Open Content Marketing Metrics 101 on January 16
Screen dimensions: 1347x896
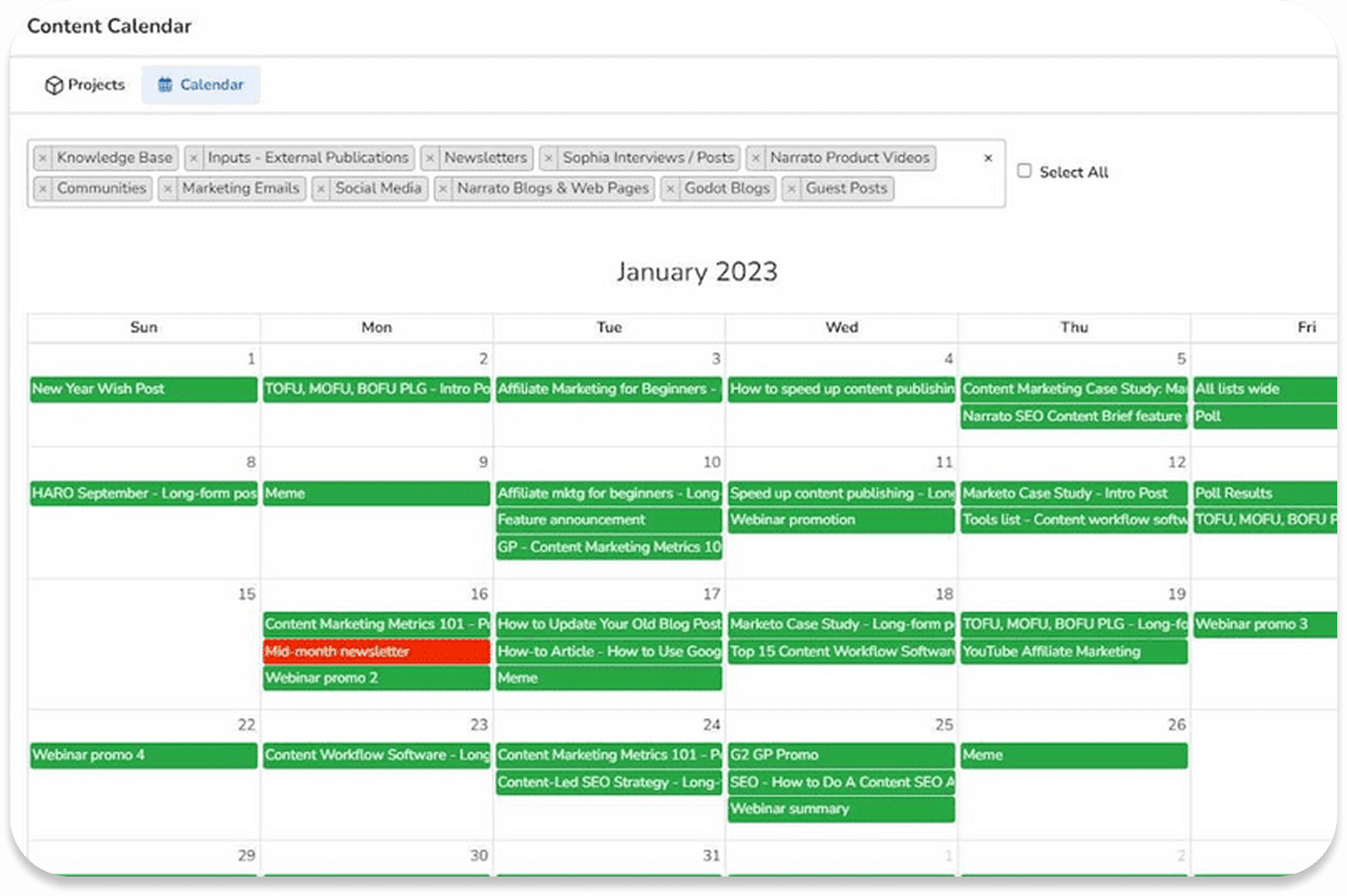pyautogui.click(x=376, y=625)
